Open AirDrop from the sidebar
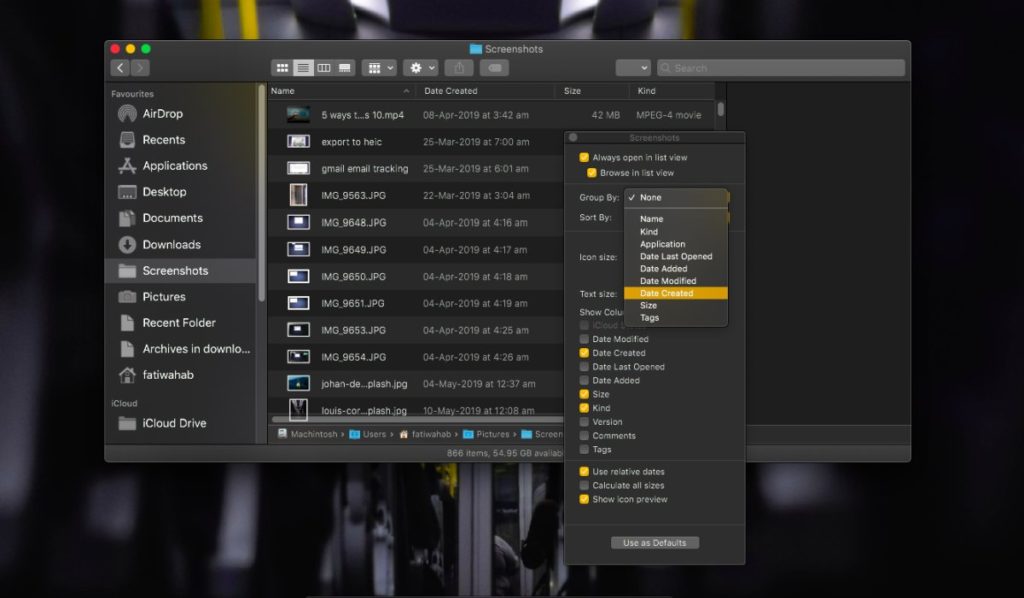The width and height of the screenshot is (1024, 598). pos(162,113)
